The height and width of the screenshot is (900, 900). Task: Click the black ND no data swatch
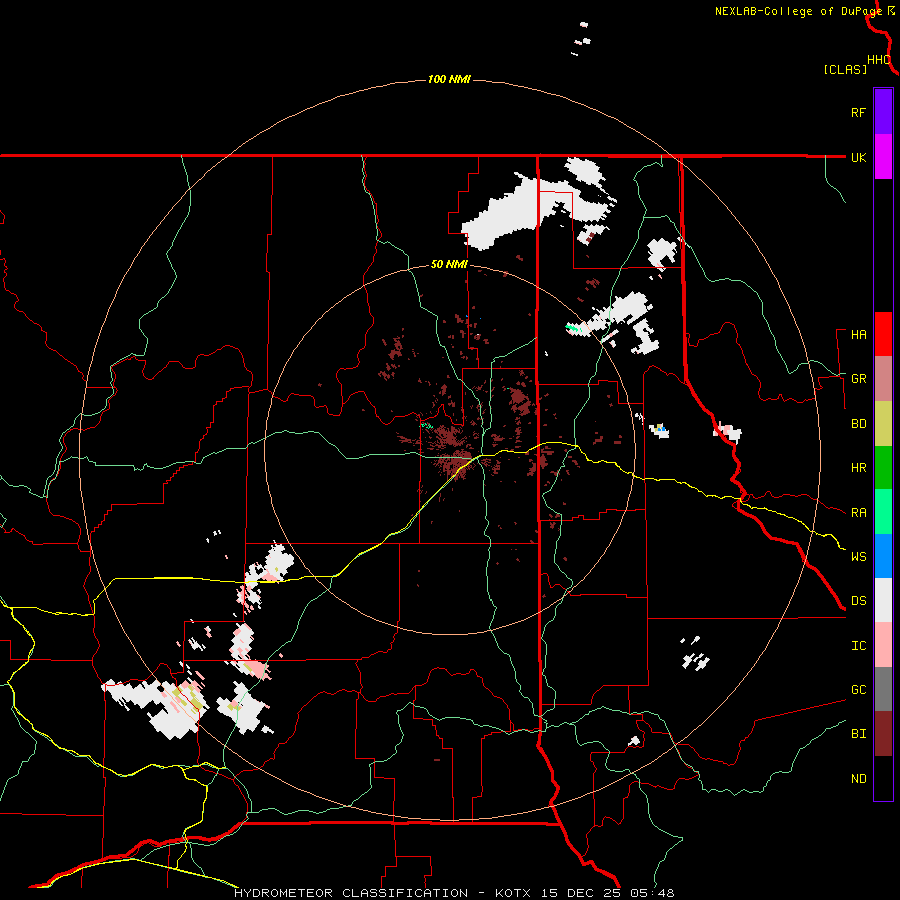point(883,778)
